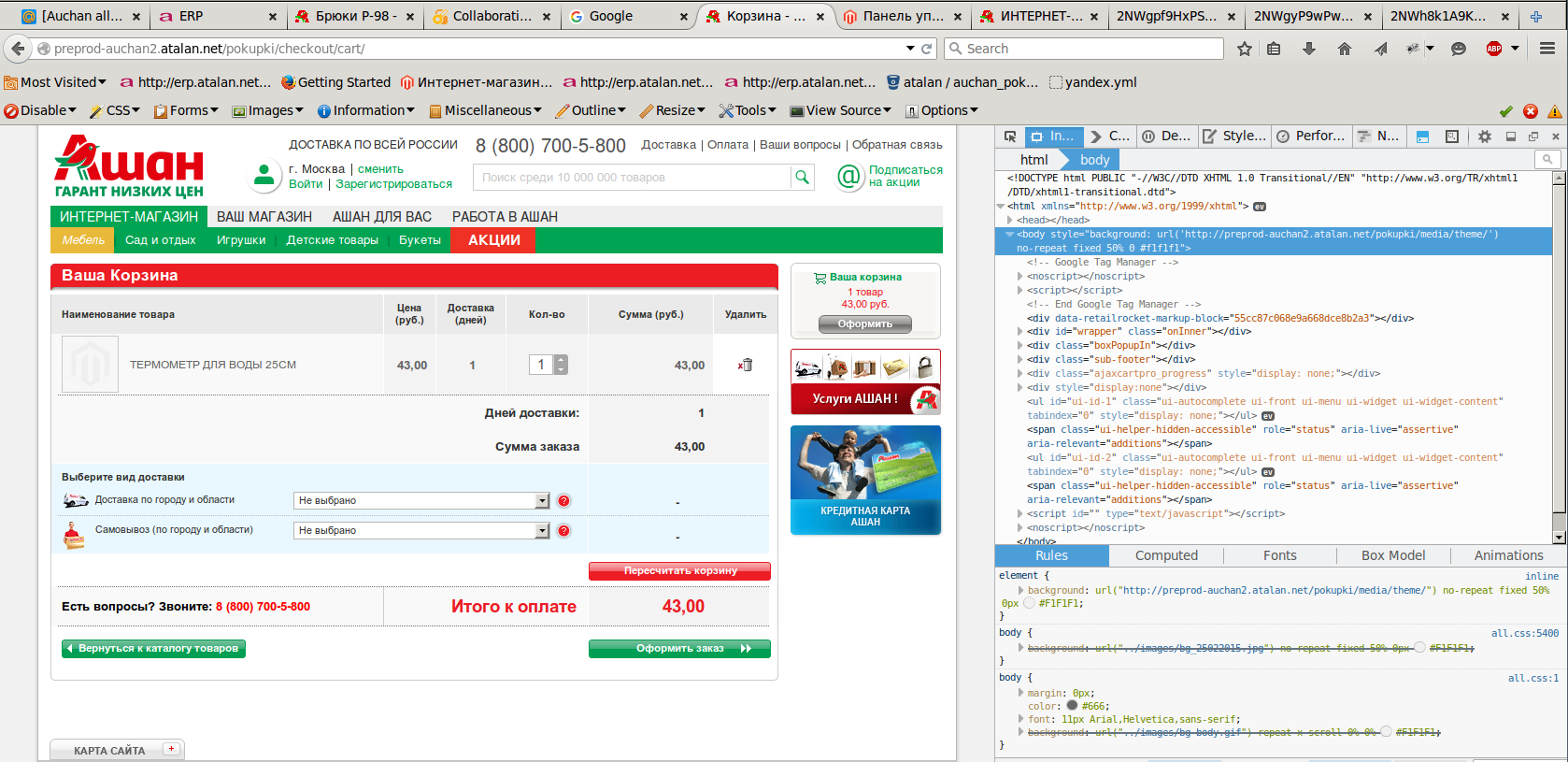
Task: Click the Firefox Search field
Action: (x=1084, y=49)
